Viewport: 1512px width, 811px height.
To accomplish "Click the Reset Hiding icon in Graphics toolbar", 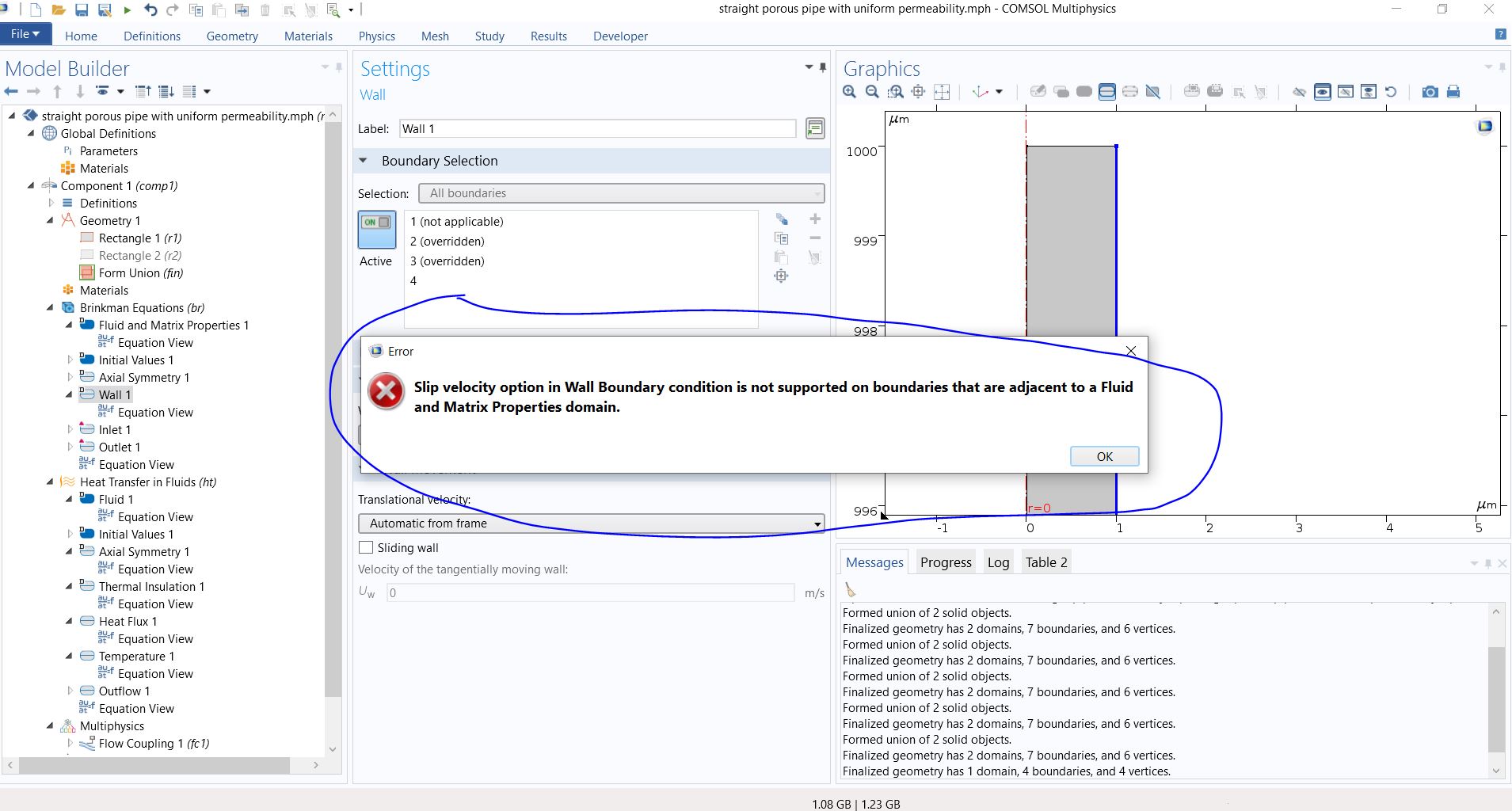I will tap(1391, 92).
